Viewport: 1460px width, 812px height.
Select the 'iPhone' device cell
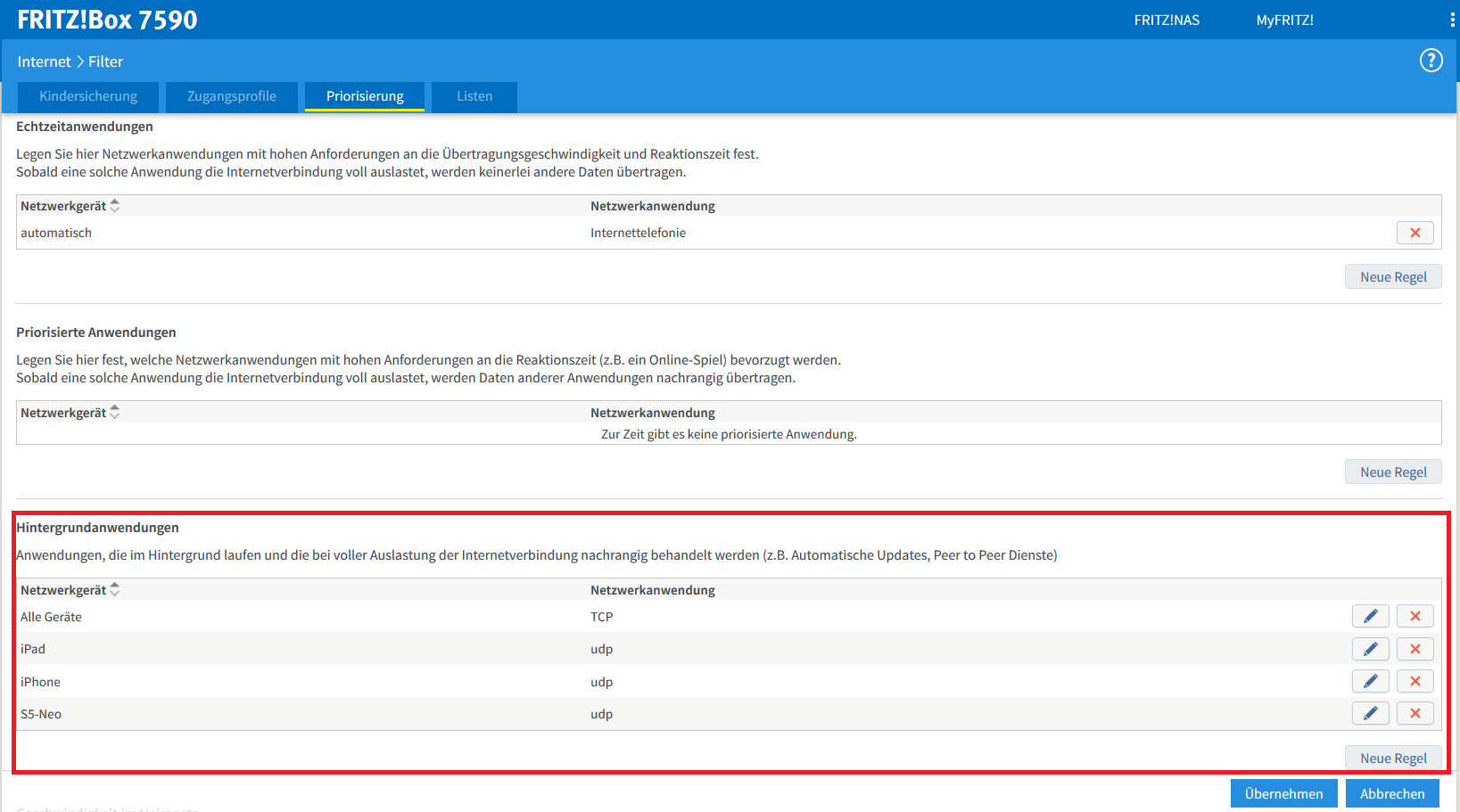(40, 682)
